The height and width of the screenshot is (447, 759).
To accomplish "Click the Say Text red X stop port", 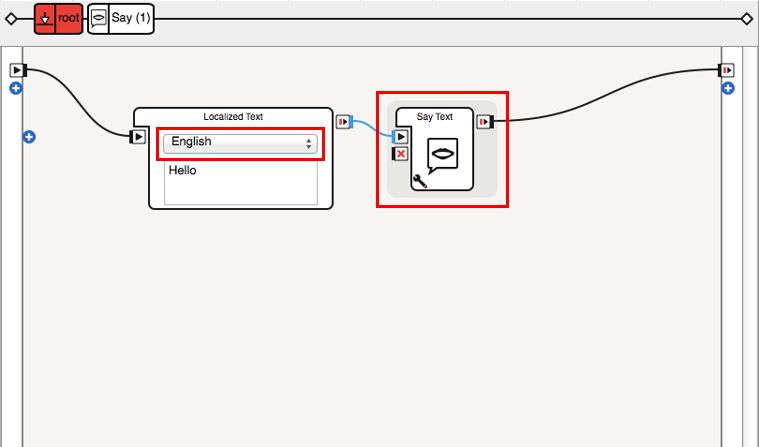I will [x=400, y=154].
